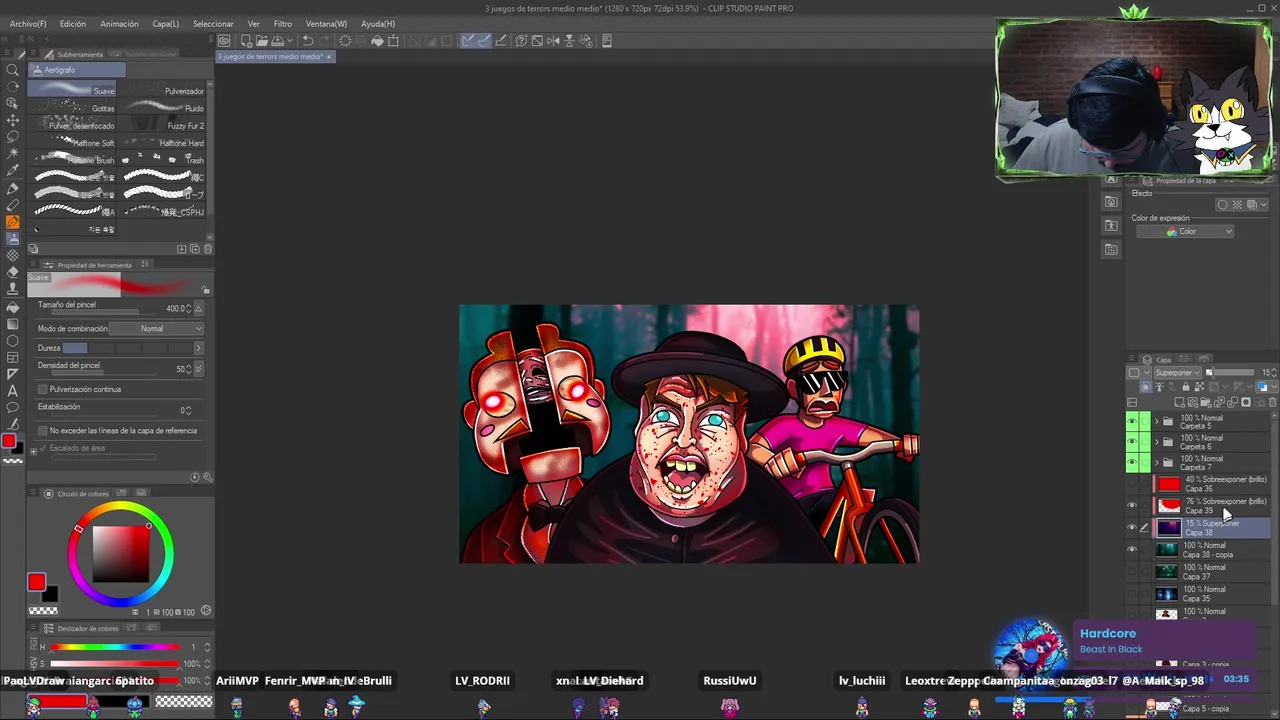Image resolution: width=1280 pixels, height=720 pixels.
Task: Click the Fill icon in command bar
Action: (x=377, y=41)
